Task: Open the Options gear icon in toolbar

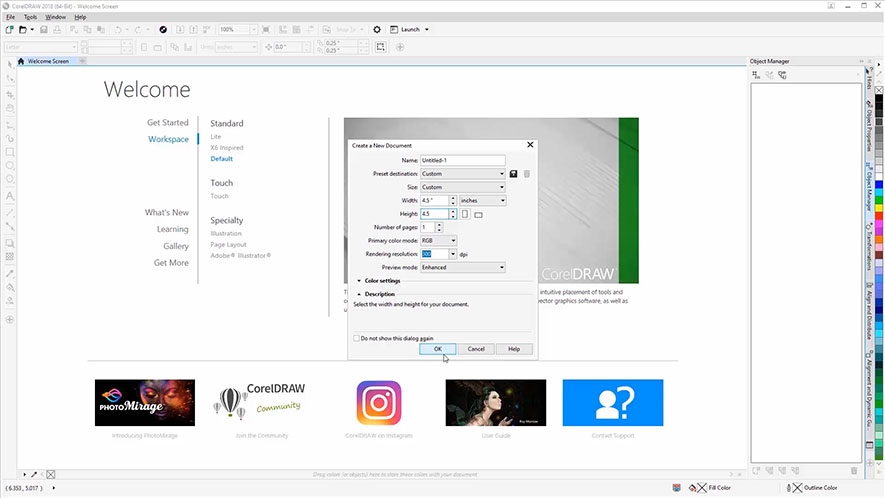Action: [377, 30]
